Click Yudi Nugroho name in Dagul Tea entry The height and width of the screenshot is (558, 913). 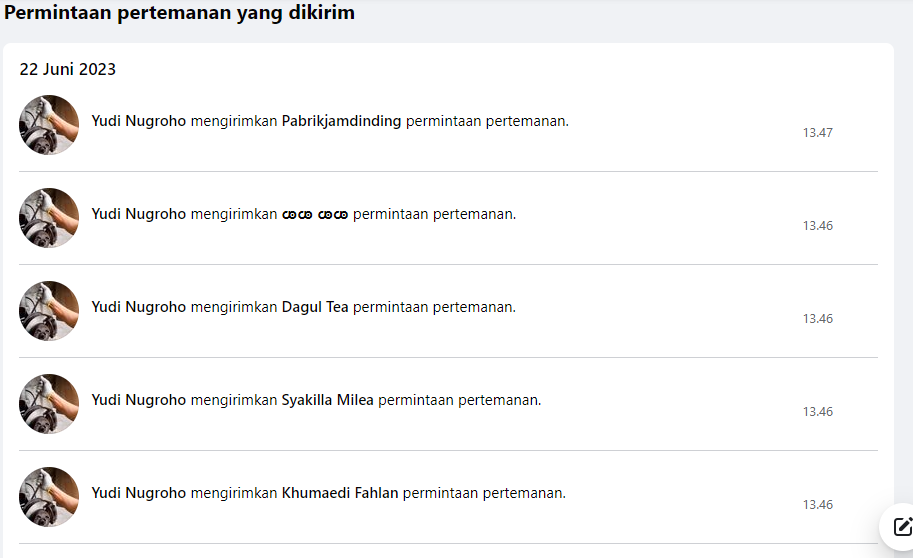click(139, 307)
